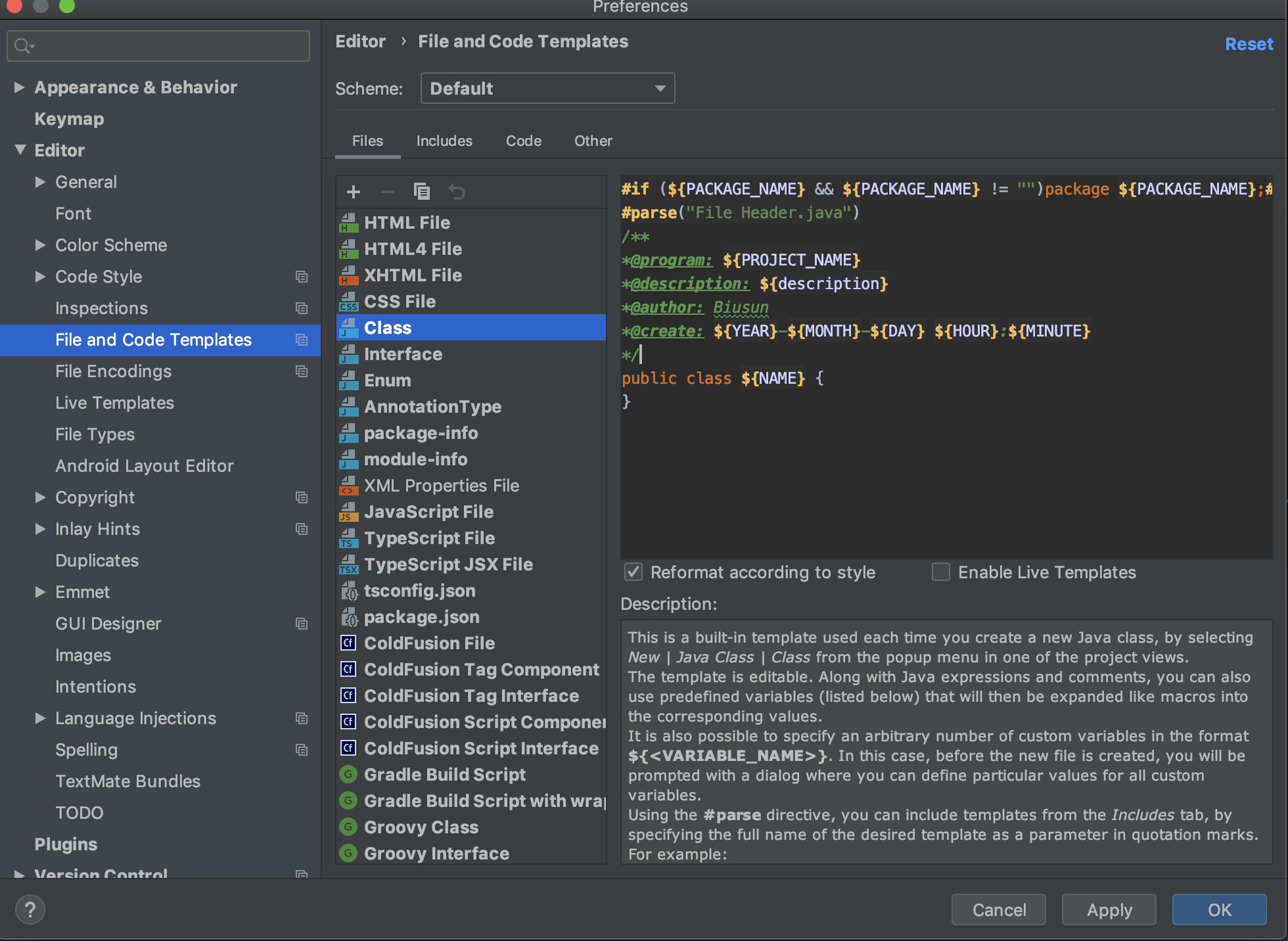This screenshot has width=1288, height=941.
Task: Switch to the Includes tab
Action: (x=444, y=141)
